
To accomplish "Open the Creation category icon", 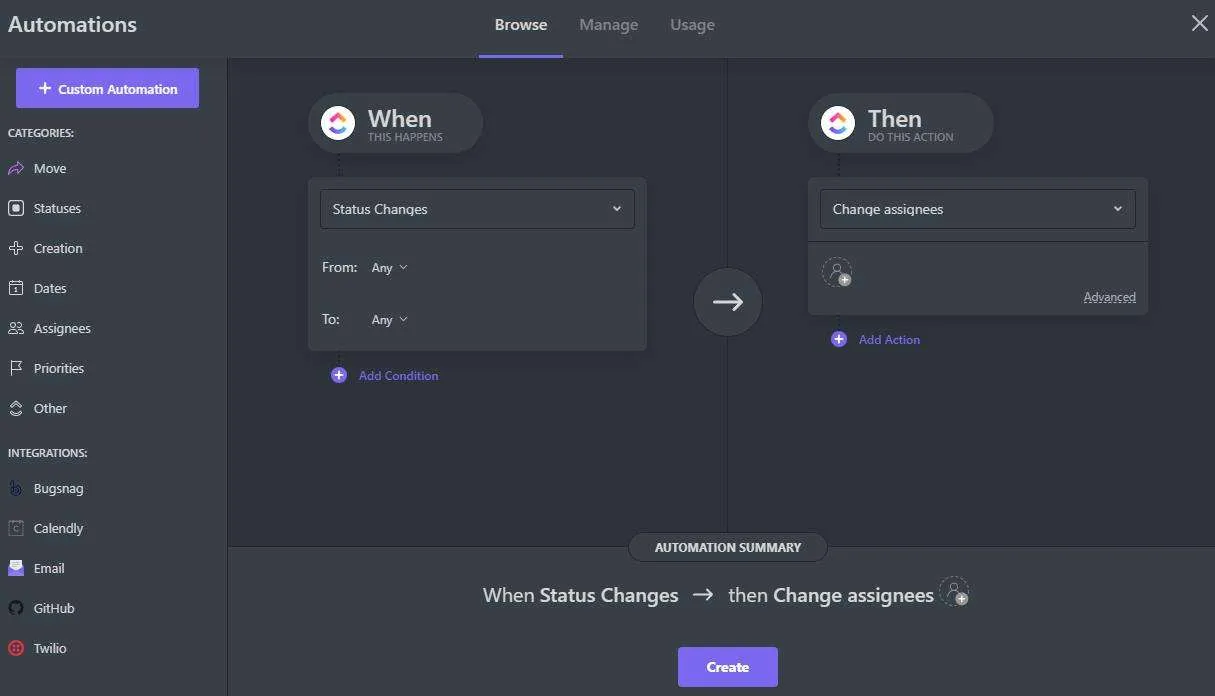I will 16,248.
